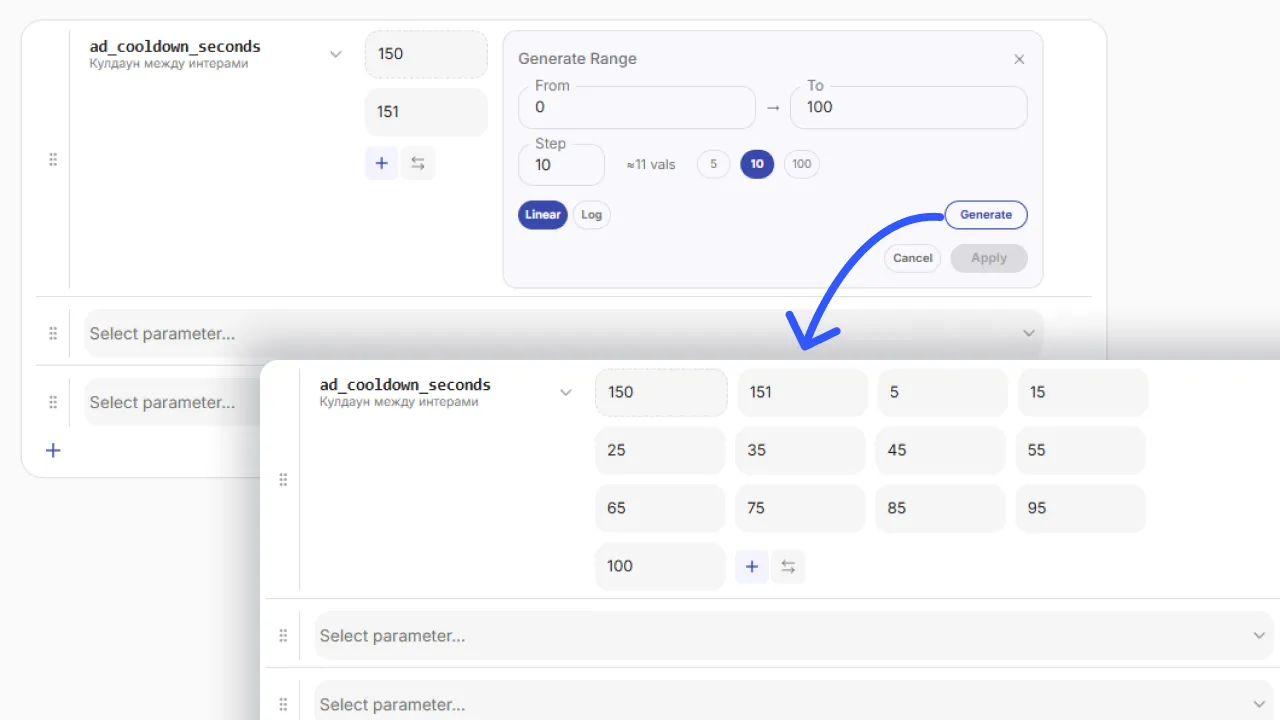
Task: Open lower panel's first Select parameter dropdown
Action: point(794,636)
